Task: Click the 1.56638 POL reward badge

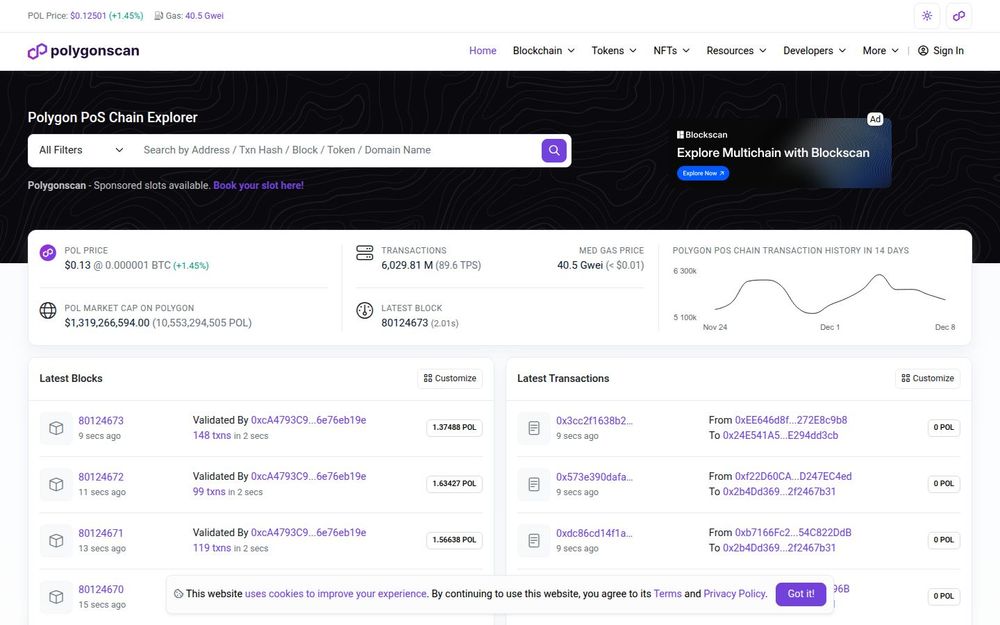Action: pyautogui.click(x=454, y=540)
